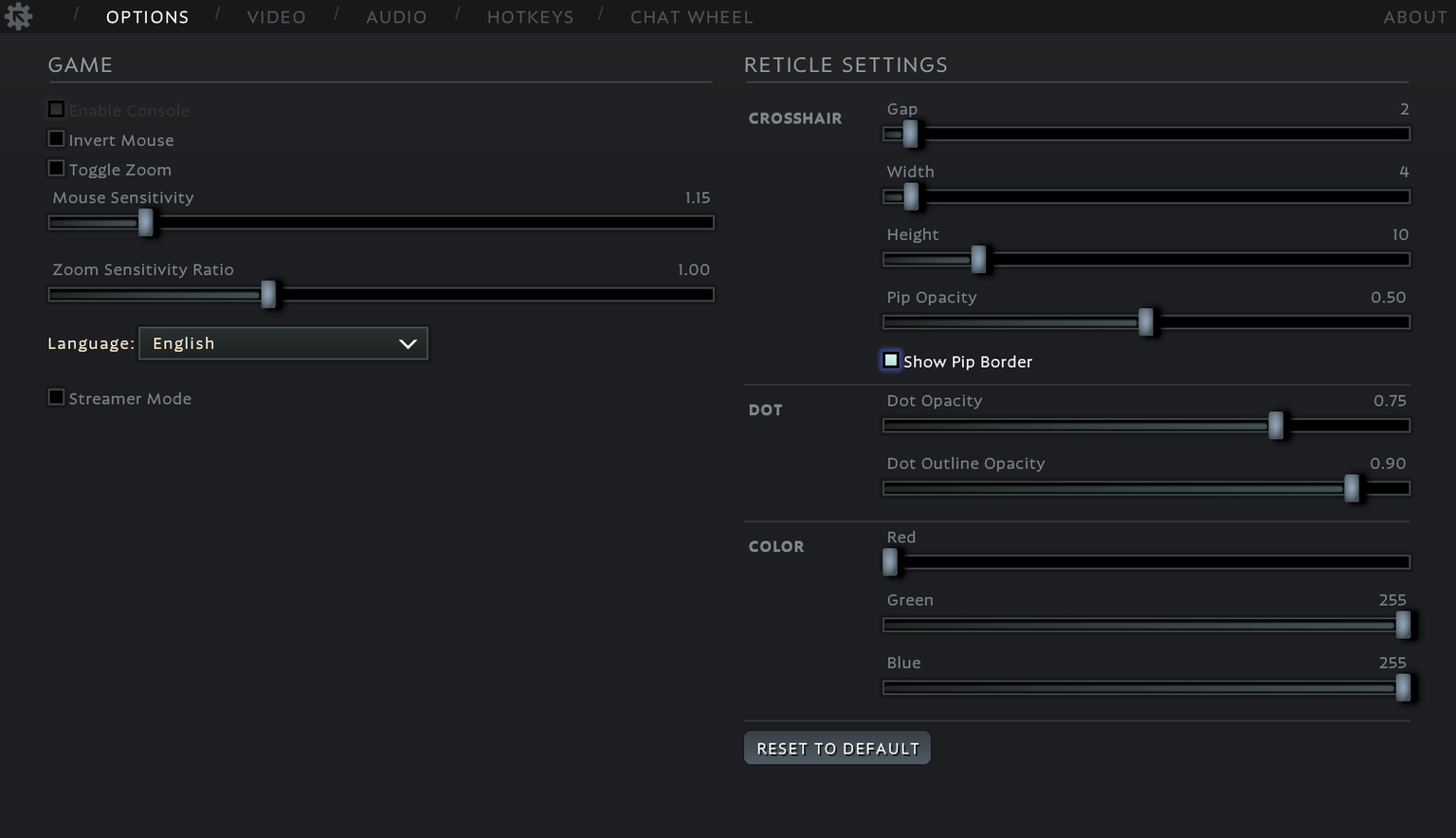Click the Red color slider
The height and width of the screenshot is (838, 1456).
(x=890, y=562)
